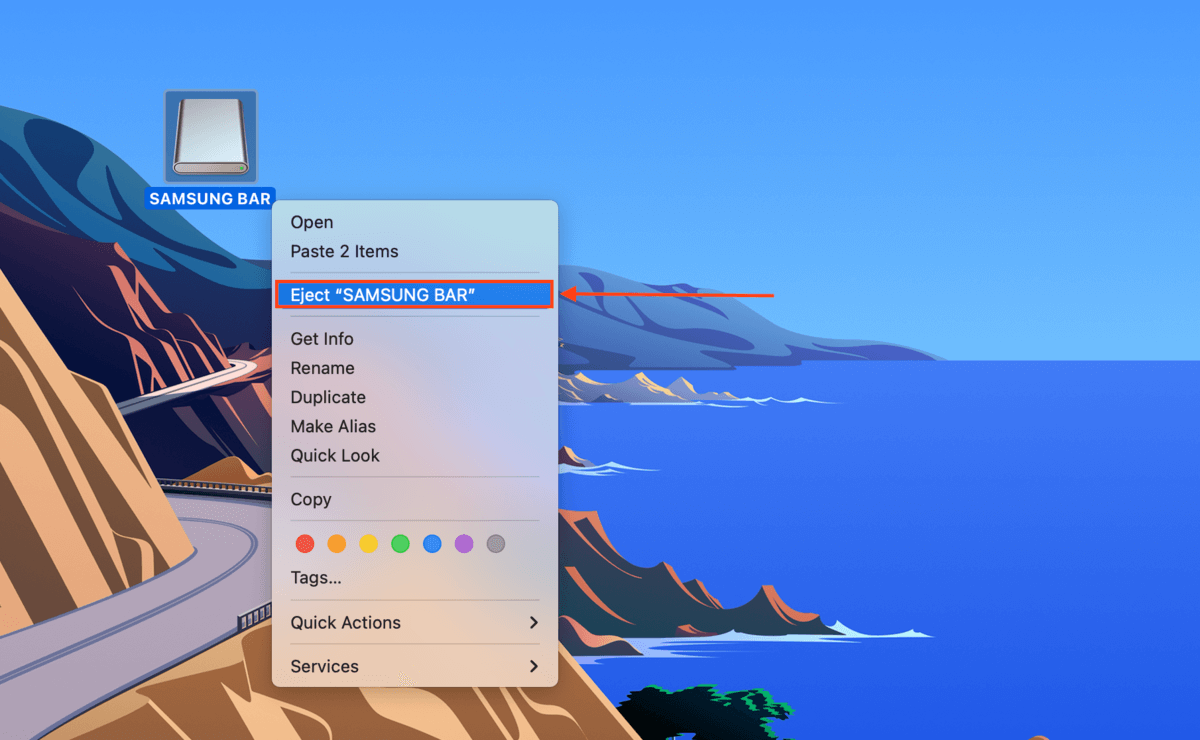Select Paste 2 Items in context menu
Screen dimensions: 1200x740
(x=415, y=251)
